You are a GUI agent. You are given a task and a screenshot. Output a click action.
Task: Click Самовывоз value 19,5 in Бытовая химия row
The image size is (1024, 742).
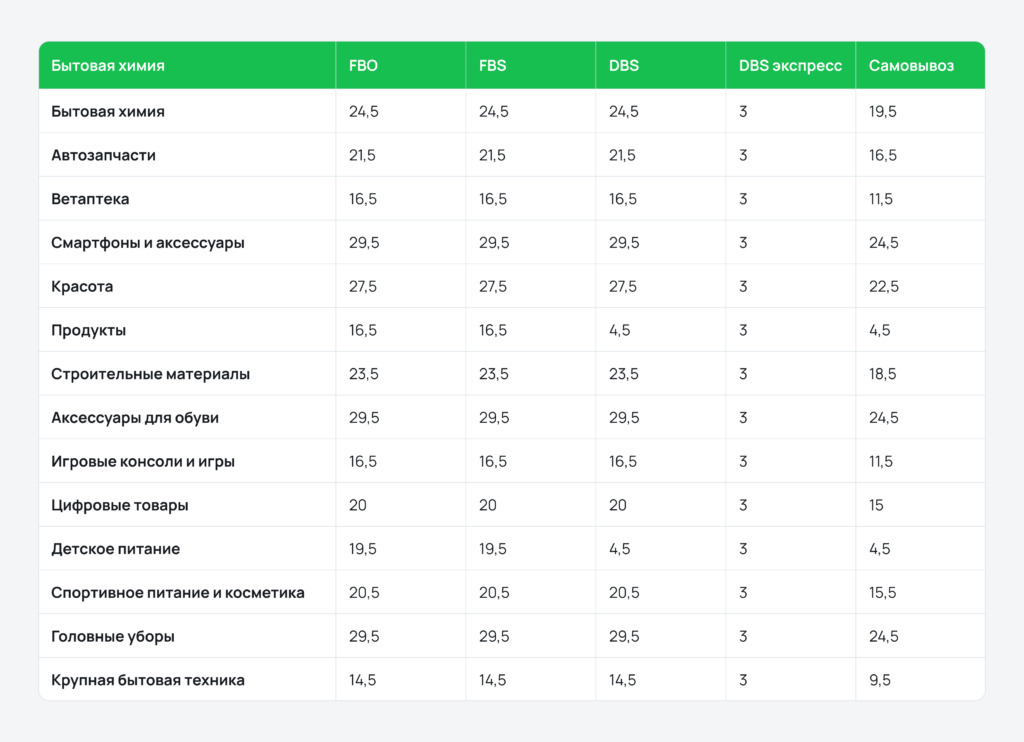[x=883, y=112]
